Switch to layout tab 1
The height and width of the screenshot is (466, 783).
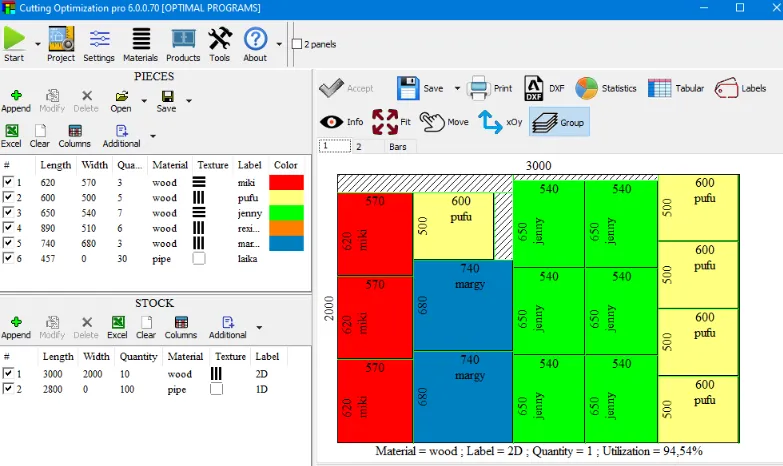tap(335, 146)
